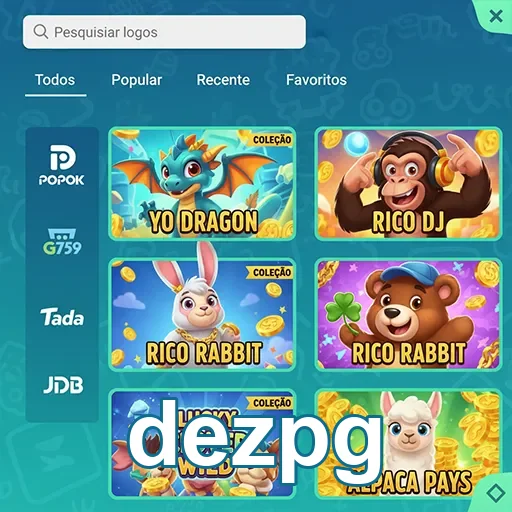Open the Rico Rabbit bunny game

pyautogui.click(x=202, y=314)
